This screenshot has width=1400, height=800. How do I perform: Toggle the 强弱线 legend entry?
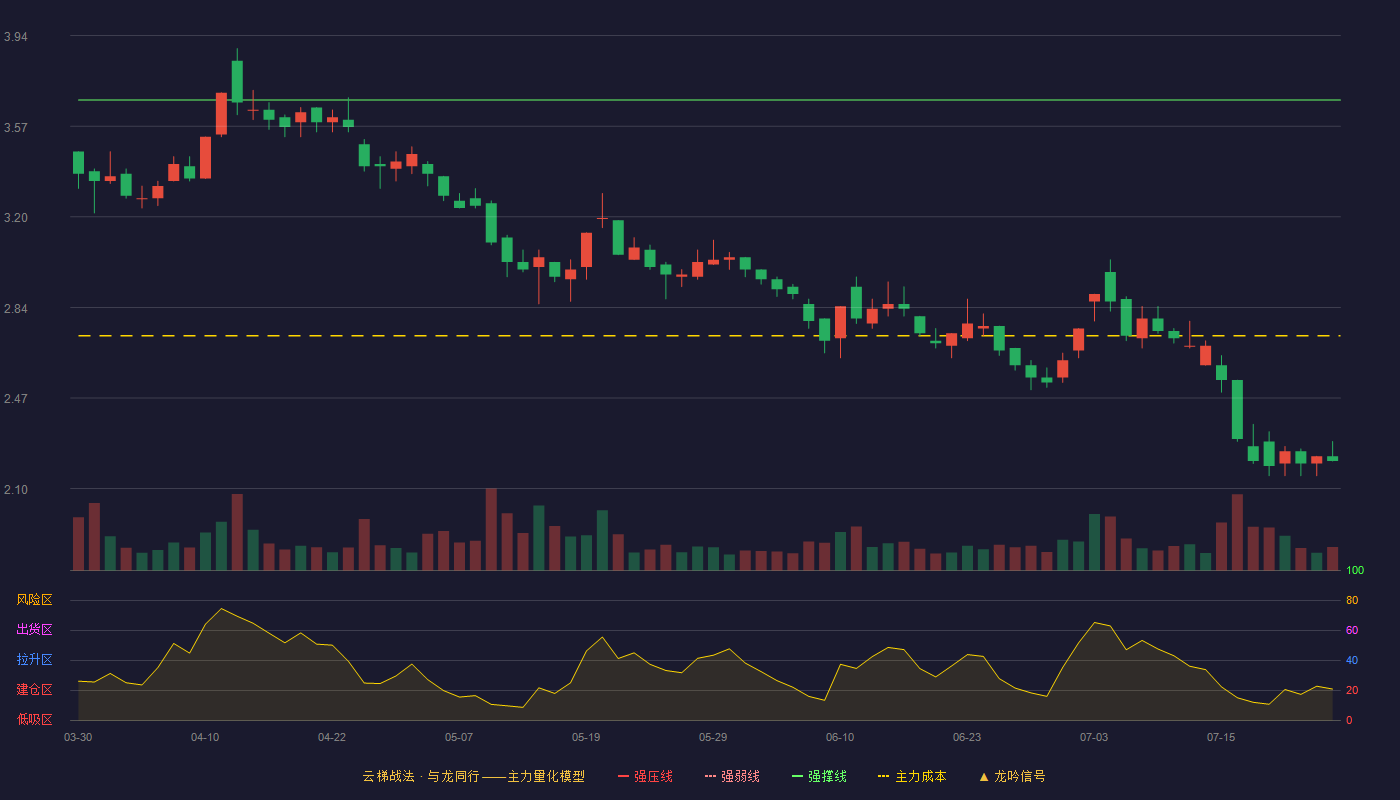click(732, 776)
